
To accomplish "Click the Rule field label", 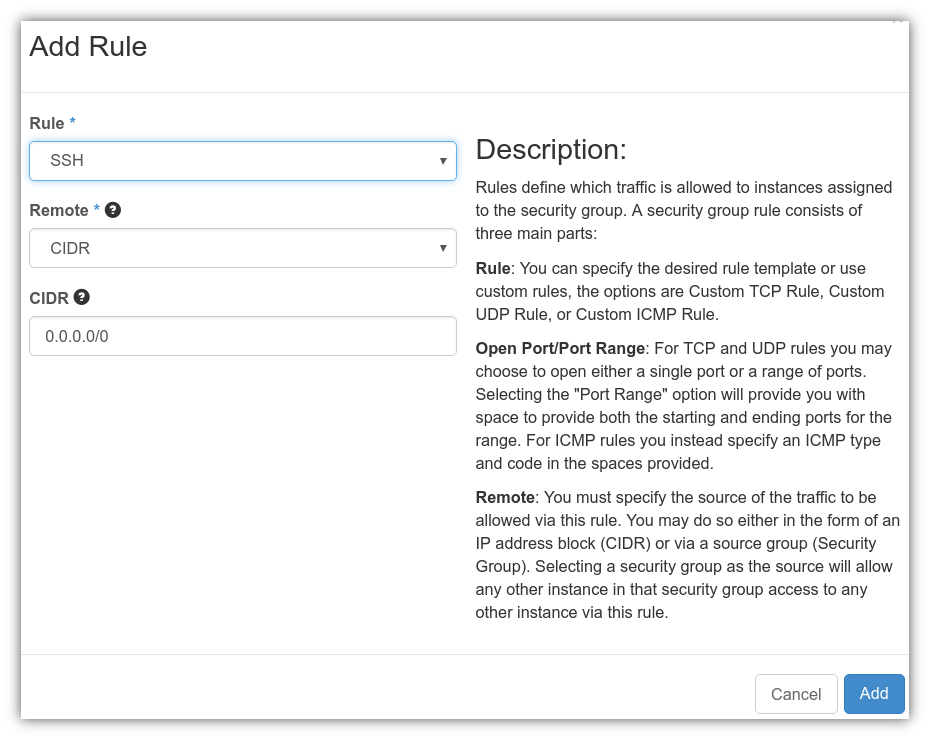I will (x=46, y=123).
